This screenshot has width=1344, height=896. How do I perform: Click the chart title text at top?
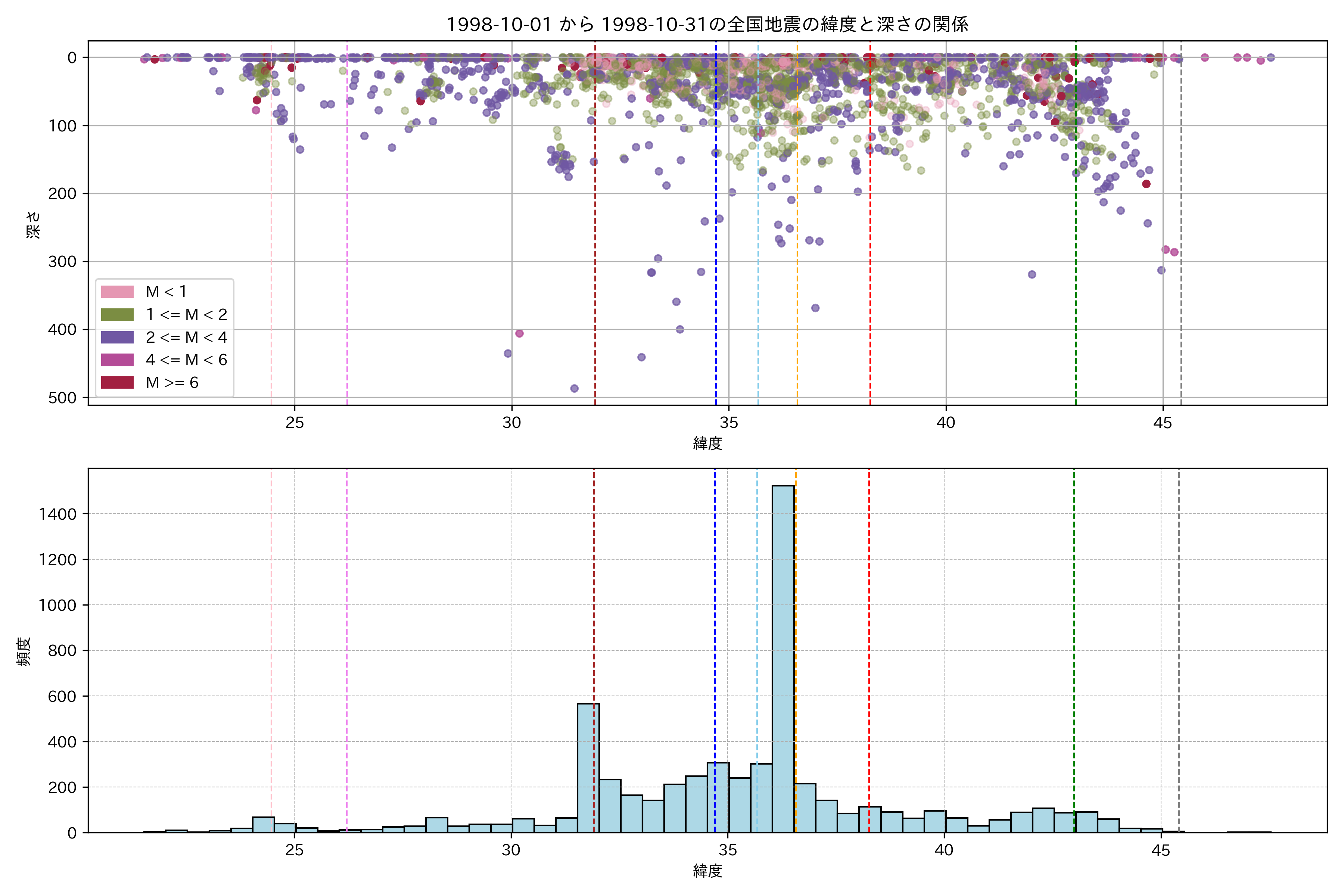(x=707, y=24)
